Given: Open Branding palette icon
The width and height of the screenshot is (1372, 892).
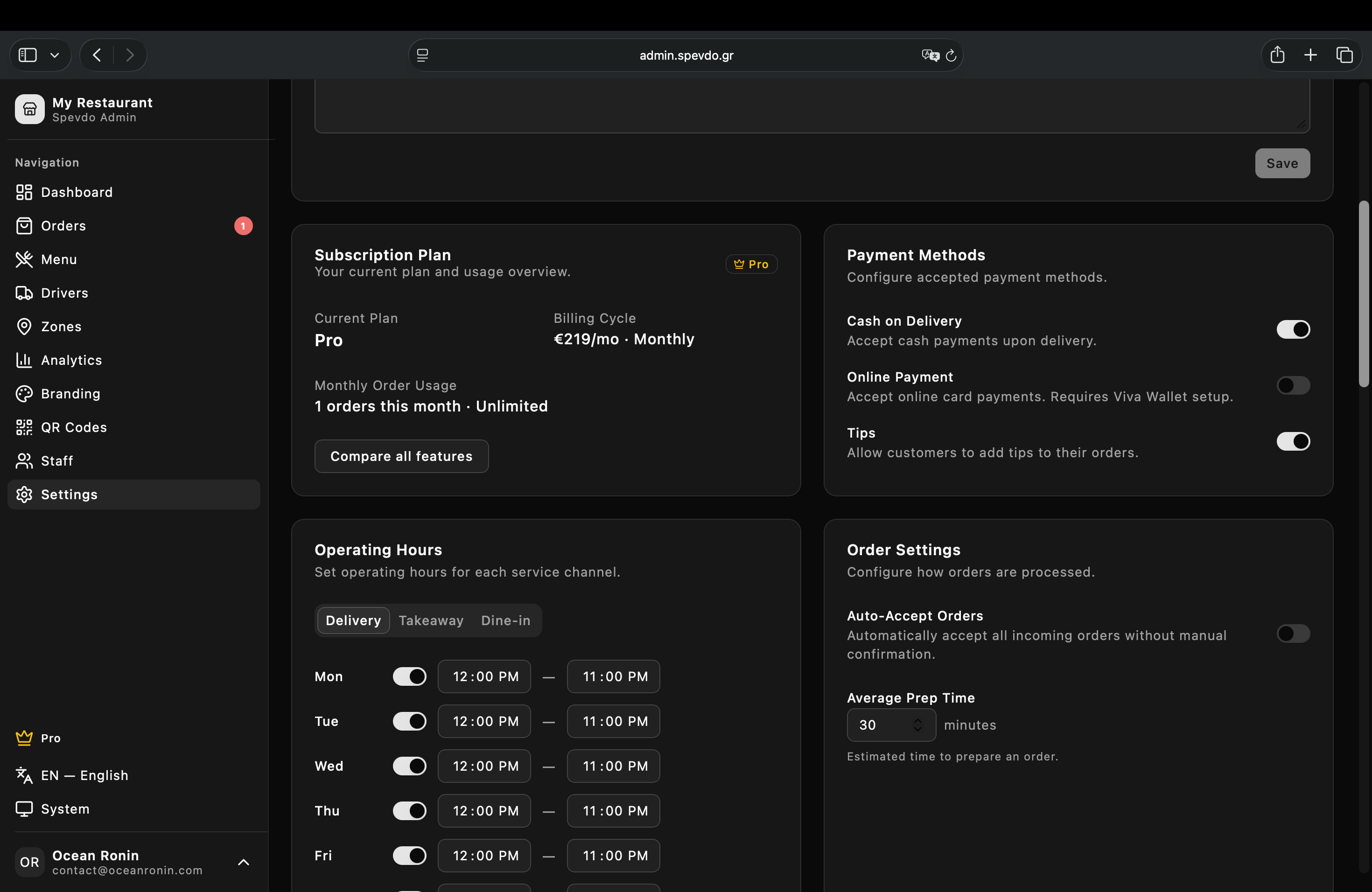Looking at the screenshot, I should (x=24, y=394).
